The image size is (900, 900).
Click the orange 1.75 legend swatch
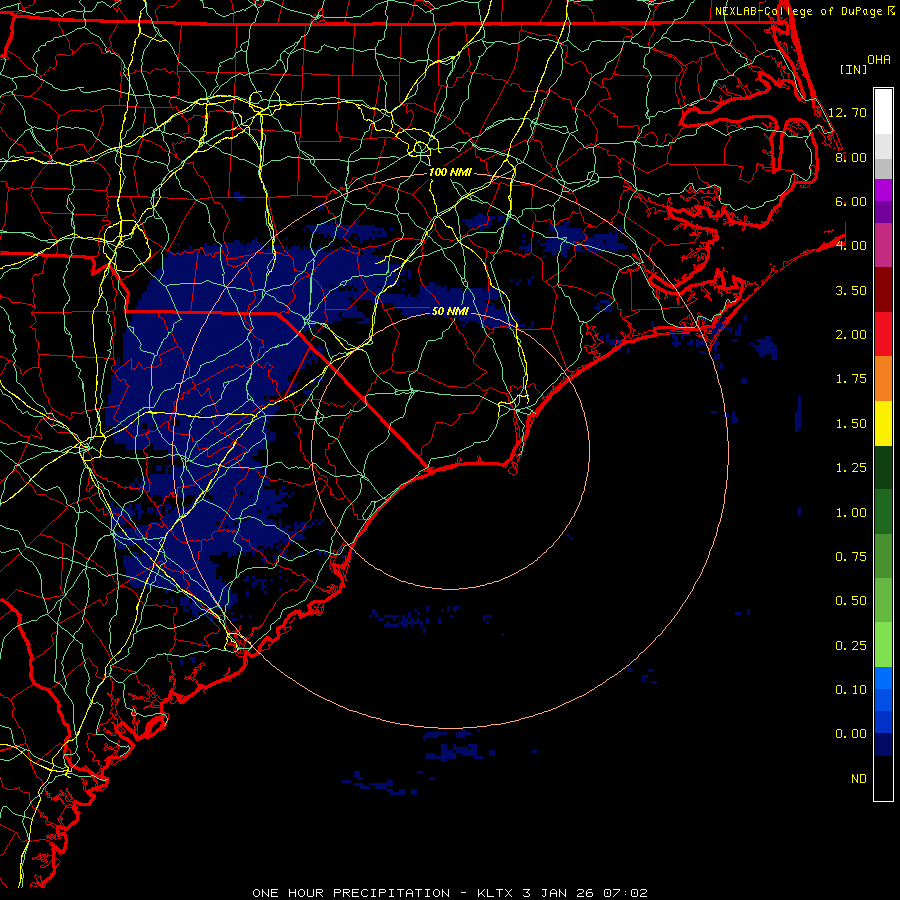(883, 379)
